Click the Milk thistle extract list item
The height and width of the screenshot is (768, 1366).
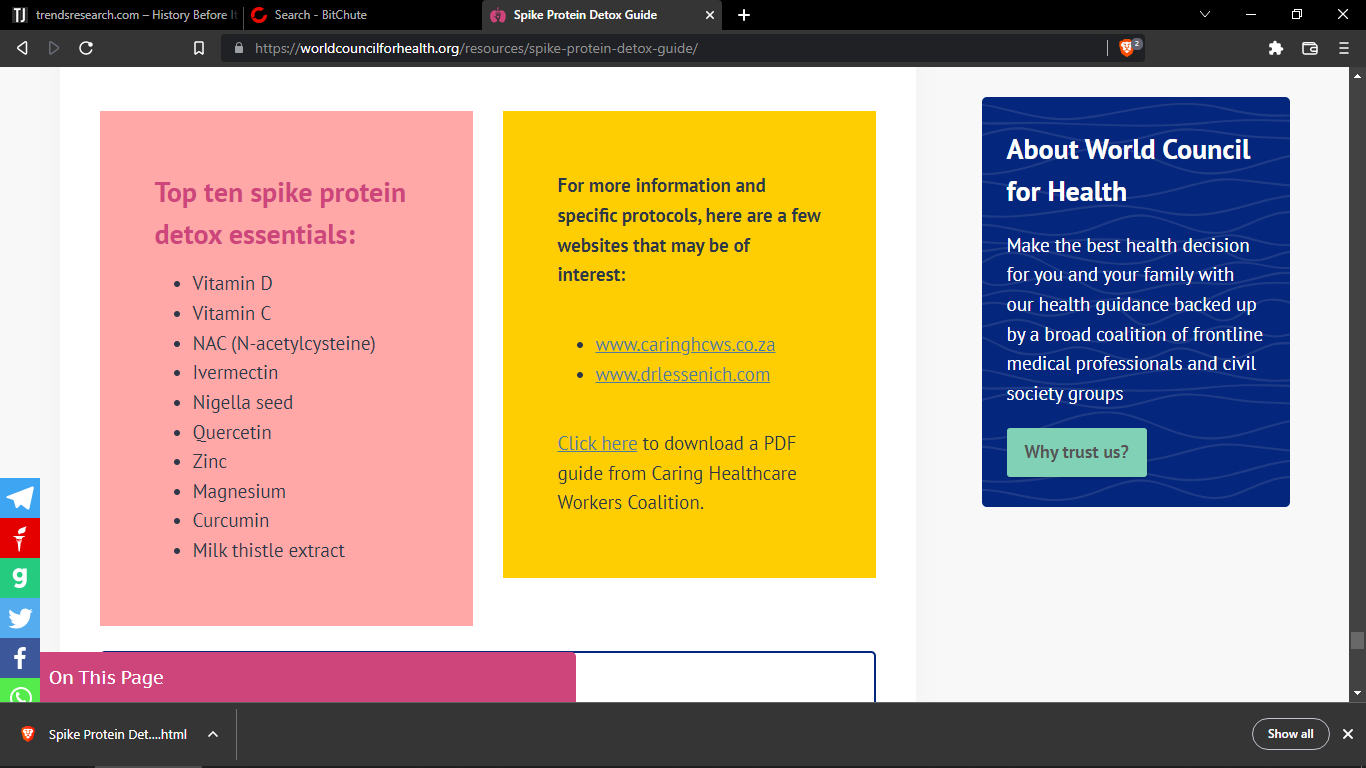269,551
